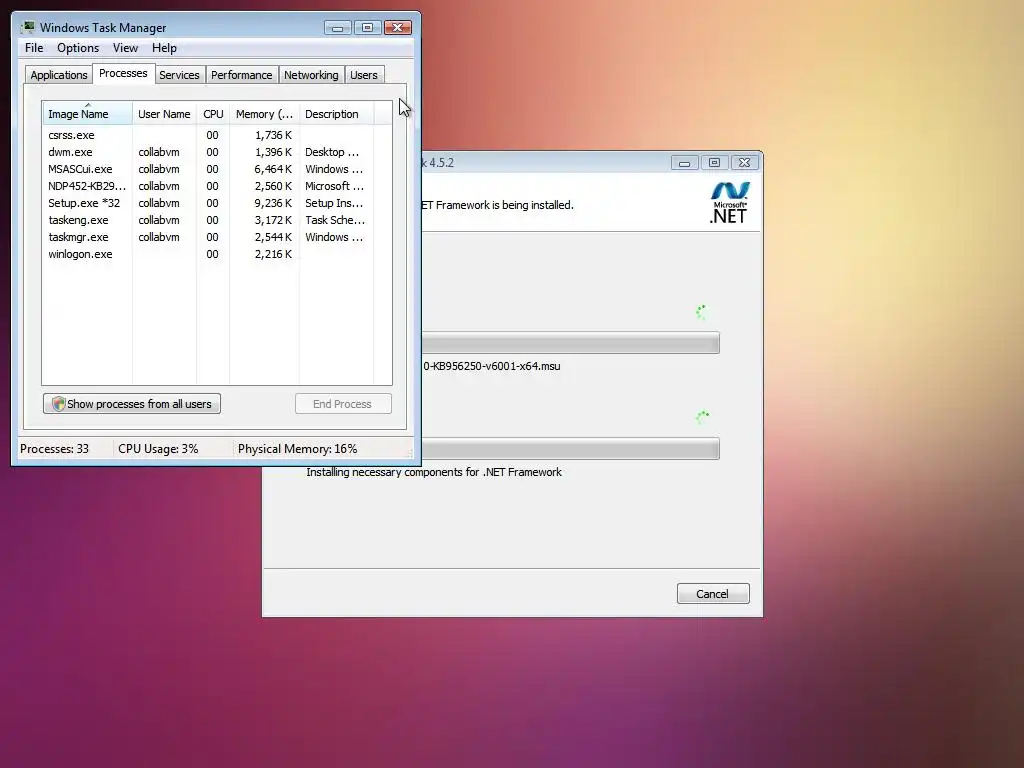The width and height of the screenshot is (1024, 768).
Task: Minimize the Windows Task Manager window
Action: pos(337,27)
